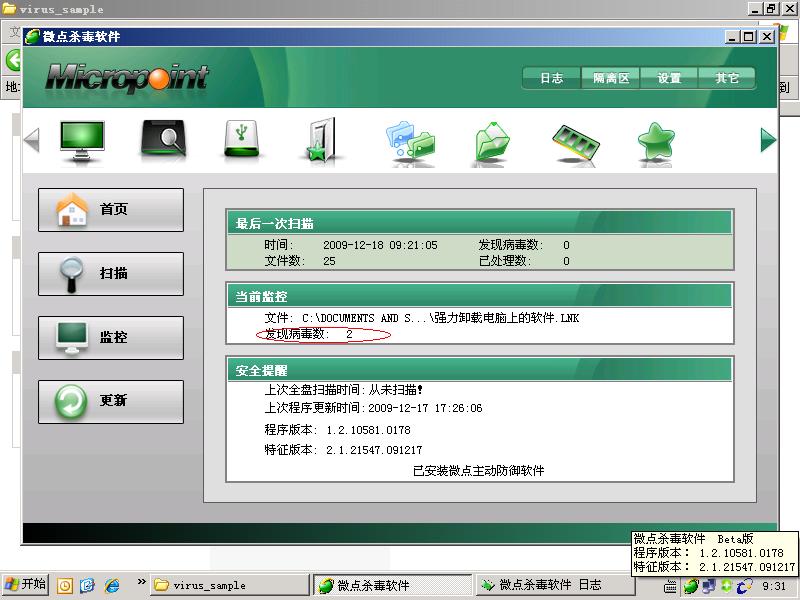Click the 最后一次扫描 section header

tap(480, 223)
